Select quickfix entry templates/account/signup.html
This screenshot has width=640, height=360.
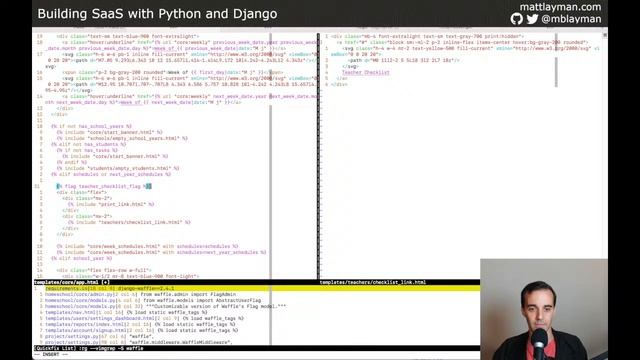click(x=141, y=330)
